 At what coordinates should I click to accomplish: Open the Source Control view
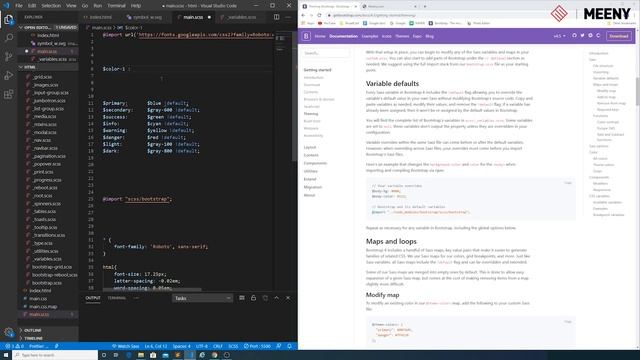pos(9,57)
